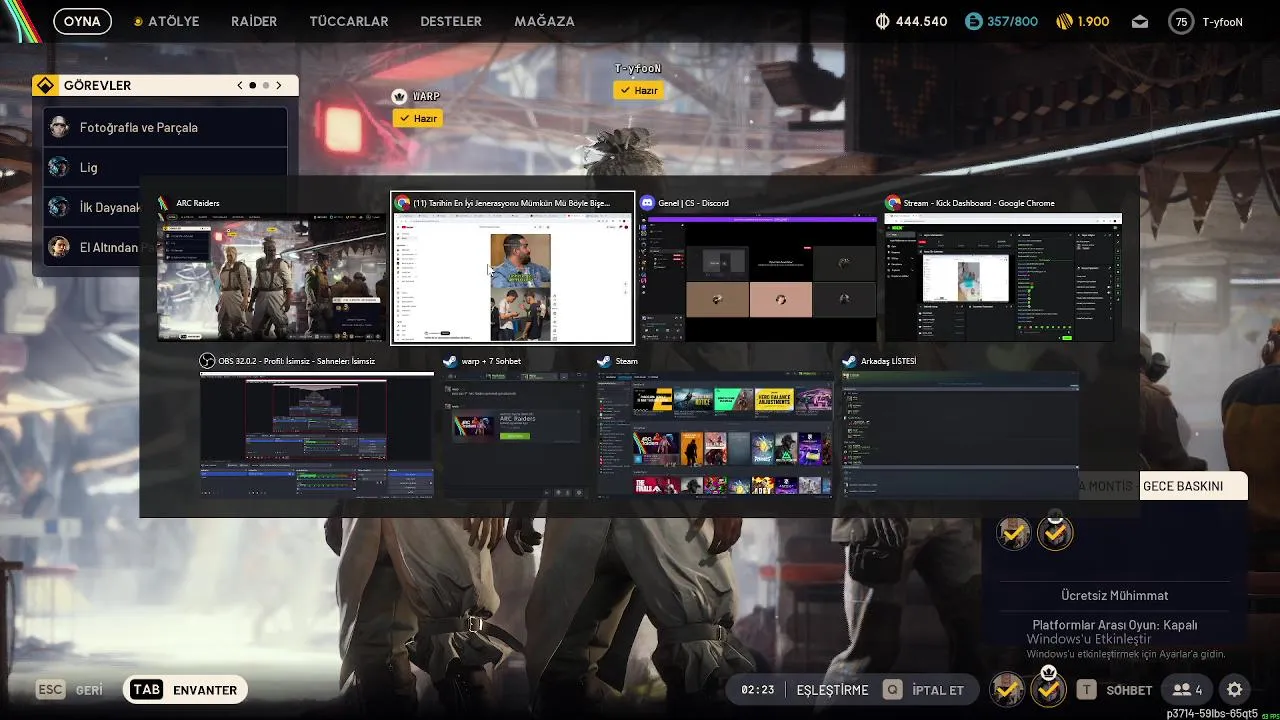The width and height of the screenshot is (1280, 720).
Task: Click the gold token icon beside 1.900
Action: [x=1064, y=21]
